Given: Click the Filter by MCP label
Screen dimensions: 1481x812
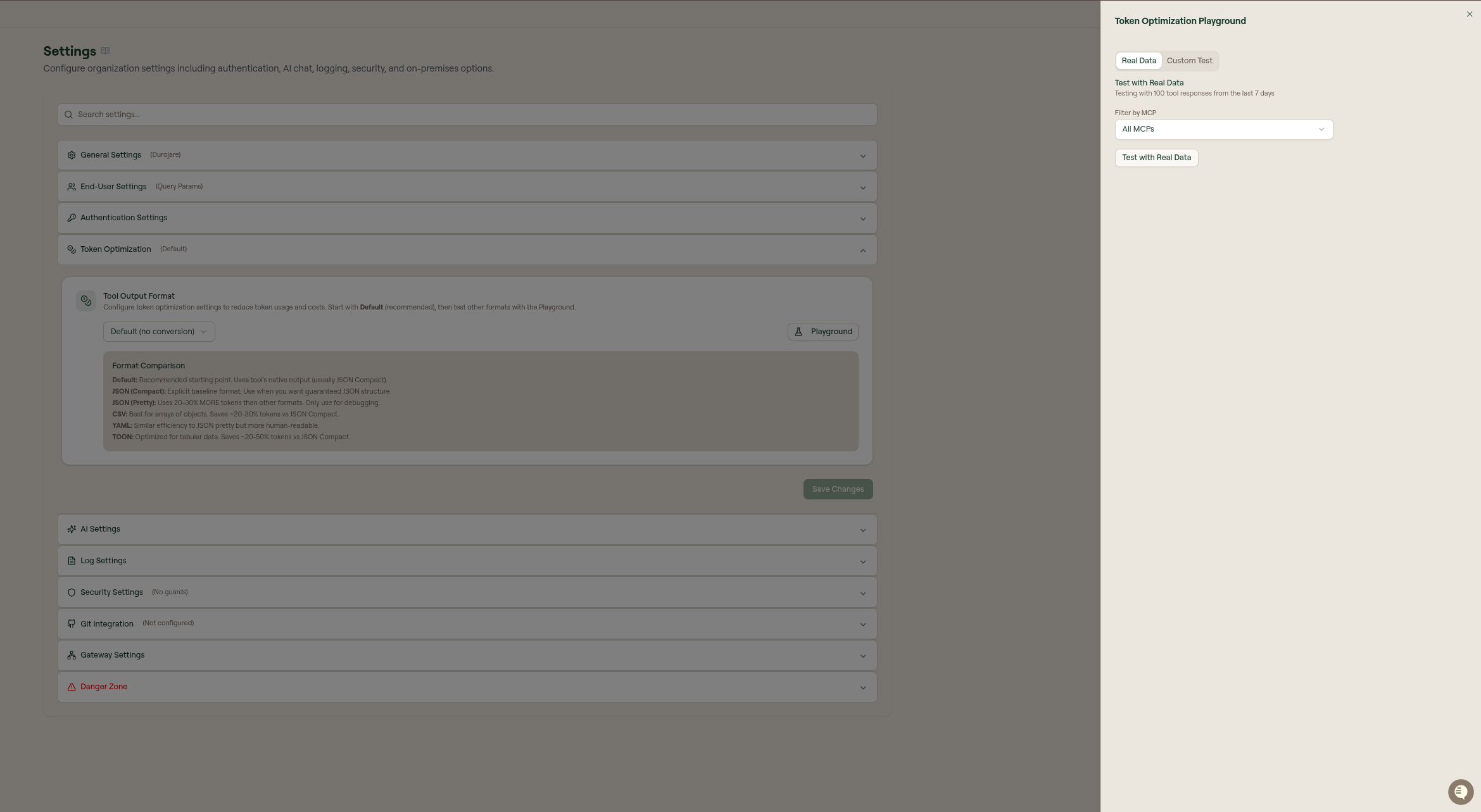Looking at the screenshot, I should point(1135,113).
